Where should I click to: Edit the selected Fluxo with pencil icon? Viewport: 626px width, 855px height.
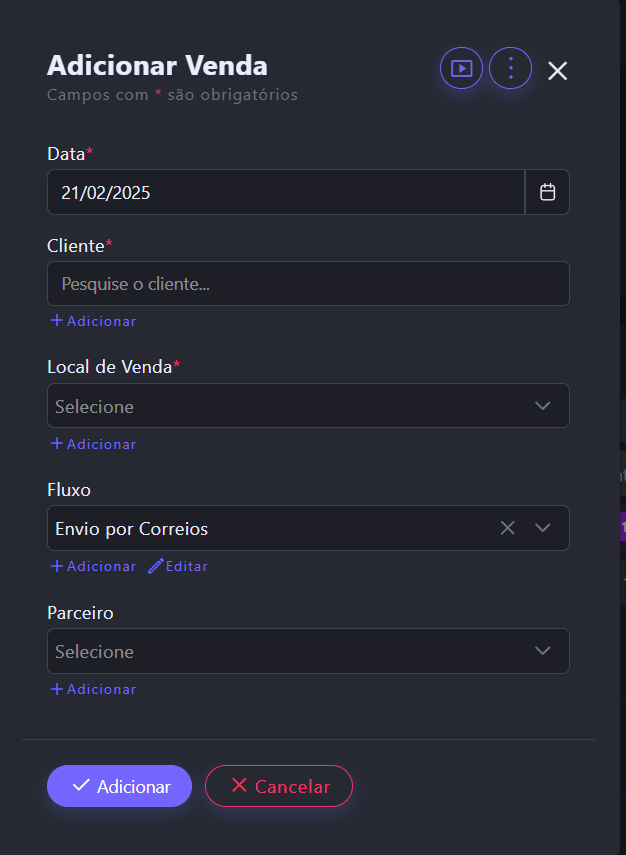click(x=178, y=566)
